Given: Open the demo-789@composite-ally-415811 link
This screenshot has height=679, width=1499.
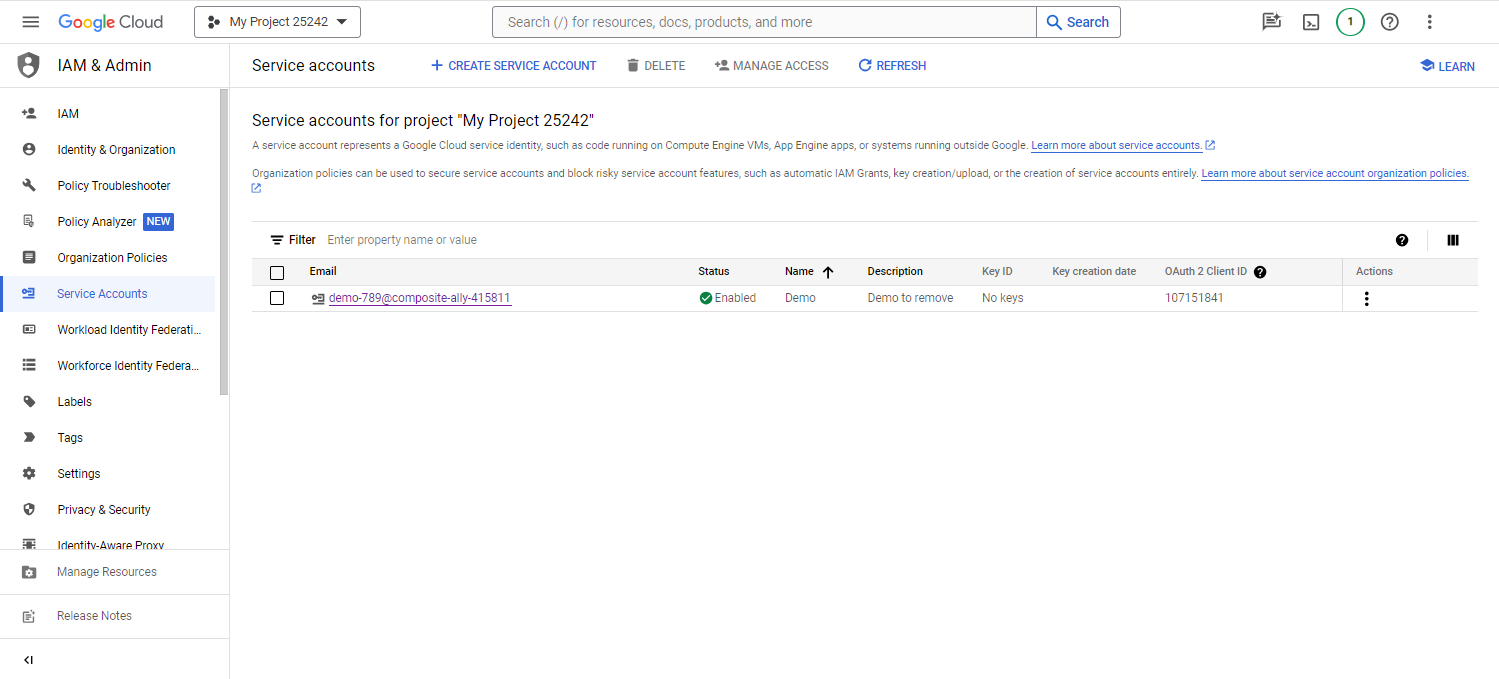Looking at the screenshot, I should click(420, 298).
